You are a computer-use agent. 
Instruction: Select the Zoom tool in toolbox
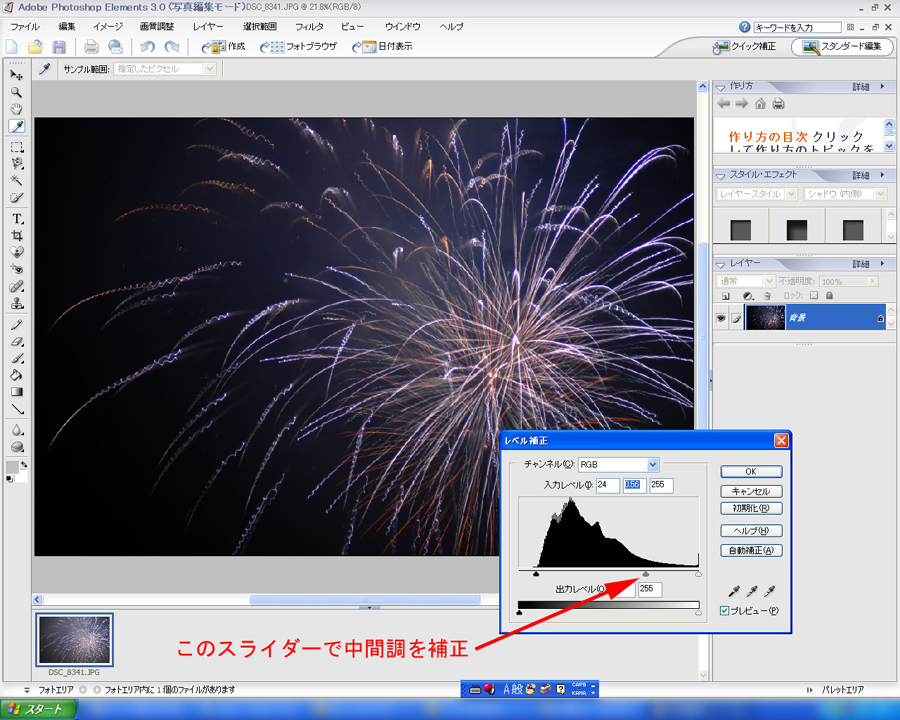click(x=17, y=92)
